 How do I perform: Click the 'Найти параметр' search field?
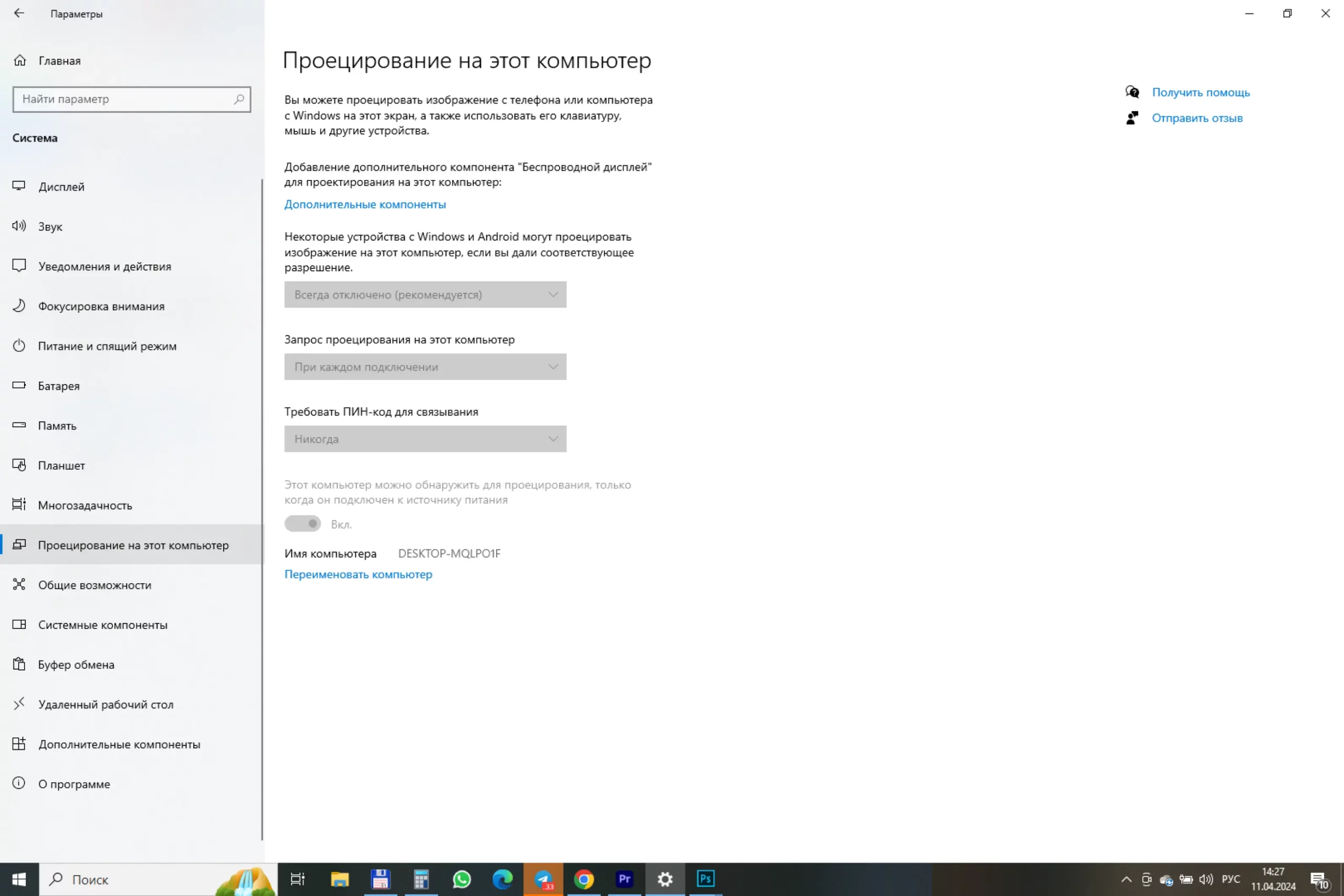point(123,99)
